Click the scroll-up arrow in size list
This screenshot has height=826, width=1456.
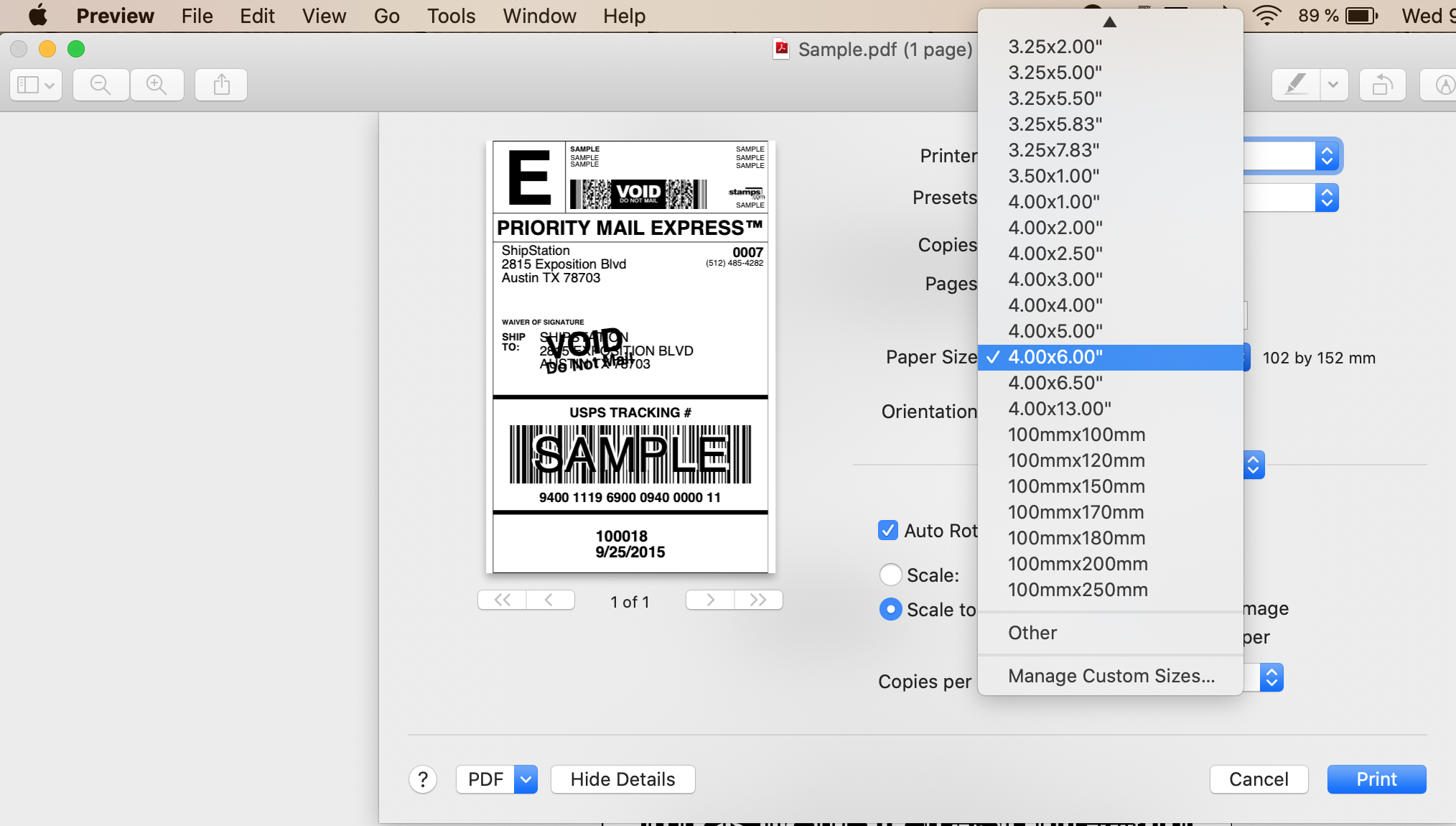[1110, 22]
